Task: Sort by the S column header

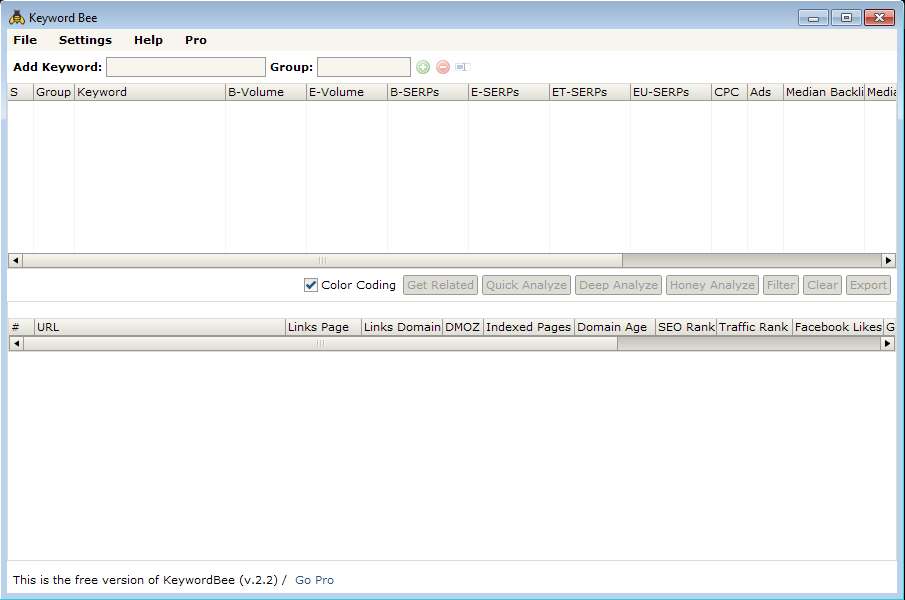Action: [21, 92]
